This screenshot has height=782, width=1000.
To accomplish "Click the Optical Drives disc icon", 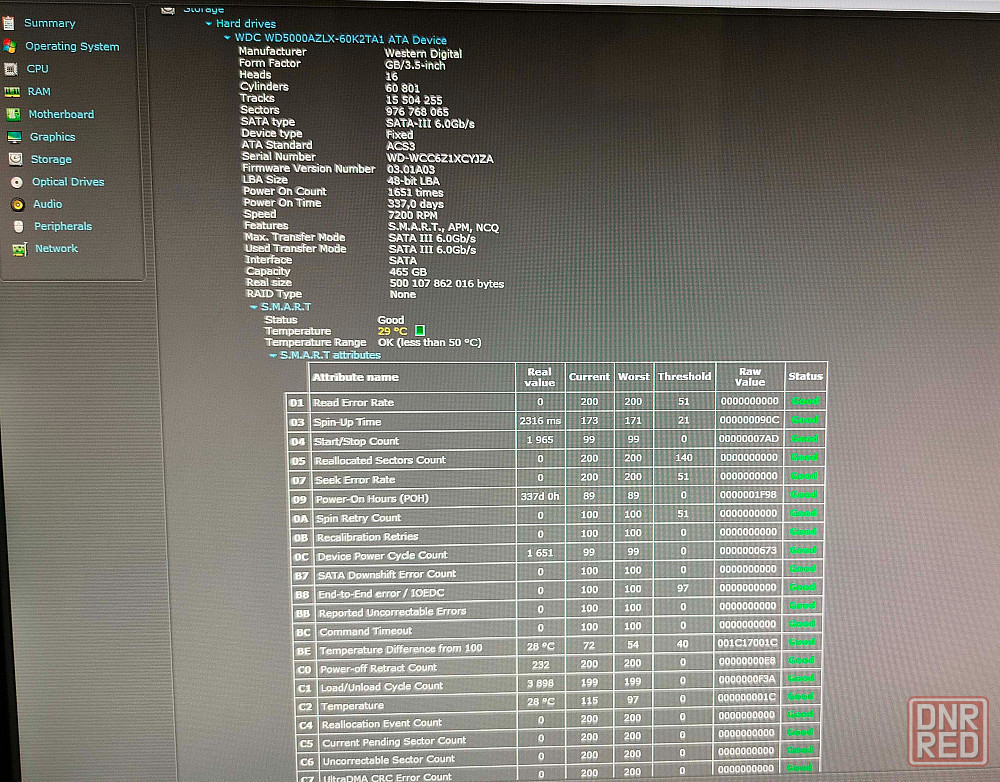I will click(16, 182).
